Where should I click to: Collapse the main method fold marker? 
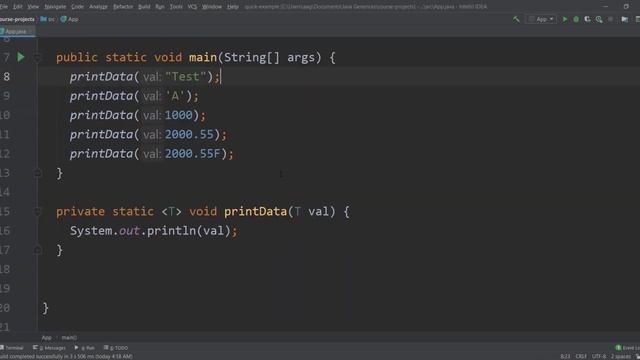[37, 58]
